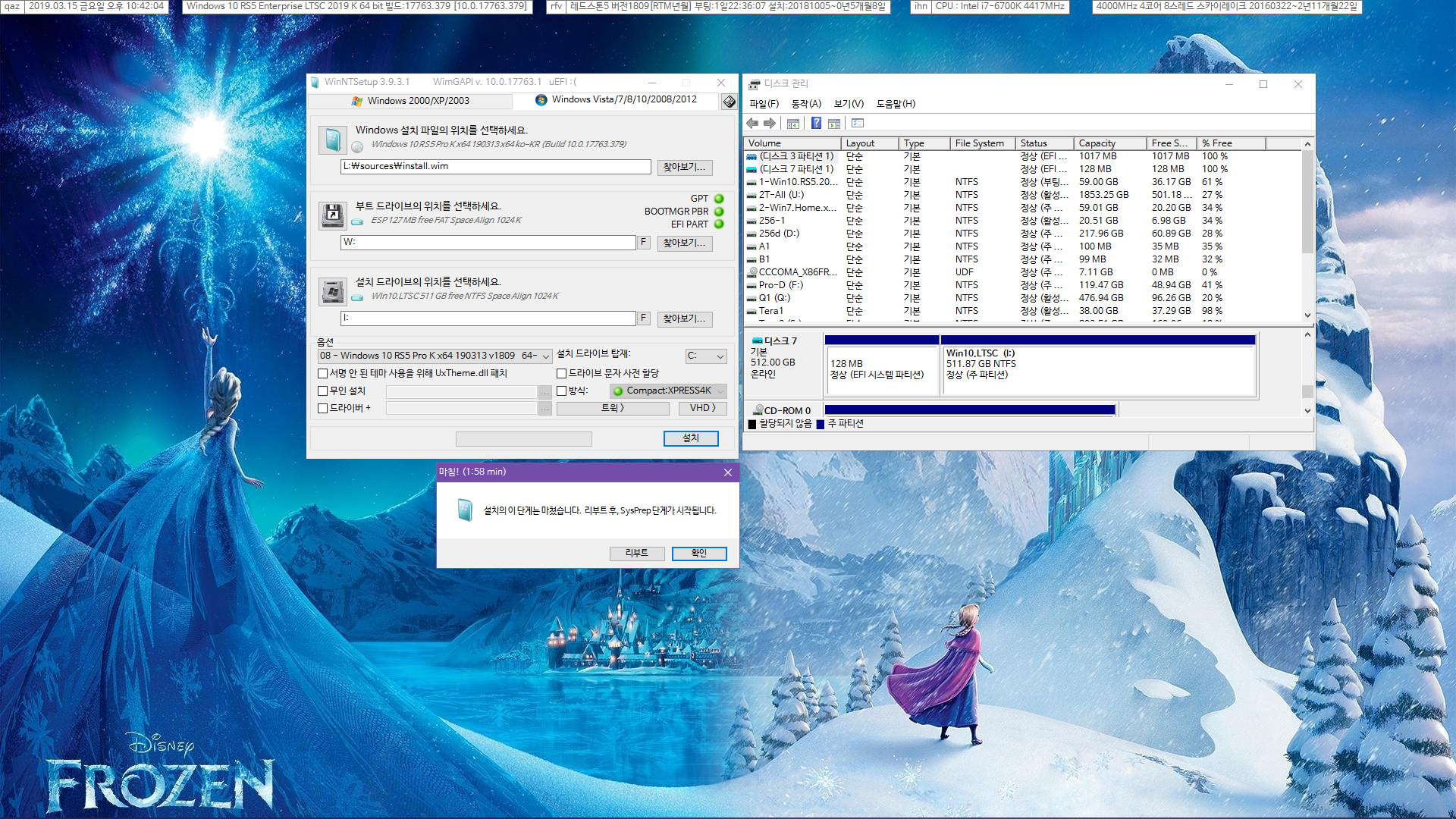Open VHD expander button
1456x819 pixels.
click(x=703, y=408)
